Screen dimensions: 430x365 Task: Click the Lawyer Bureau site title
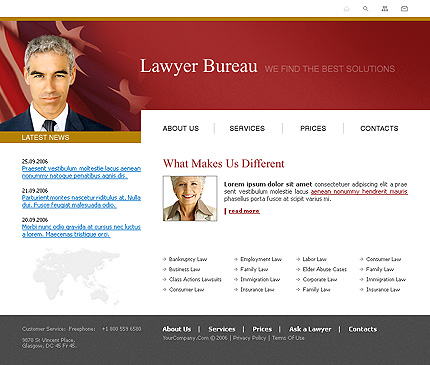pyautogui.click(x=199, y=66)
